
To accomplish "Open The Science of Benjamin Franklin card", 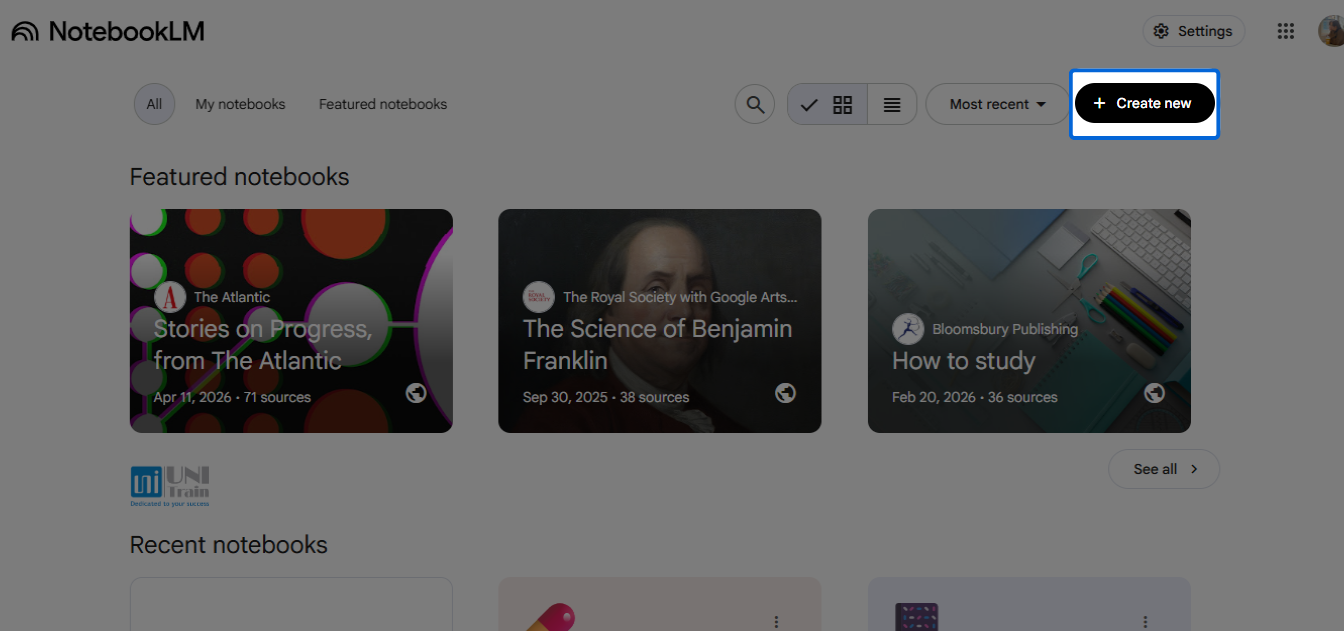I will 660,321.
